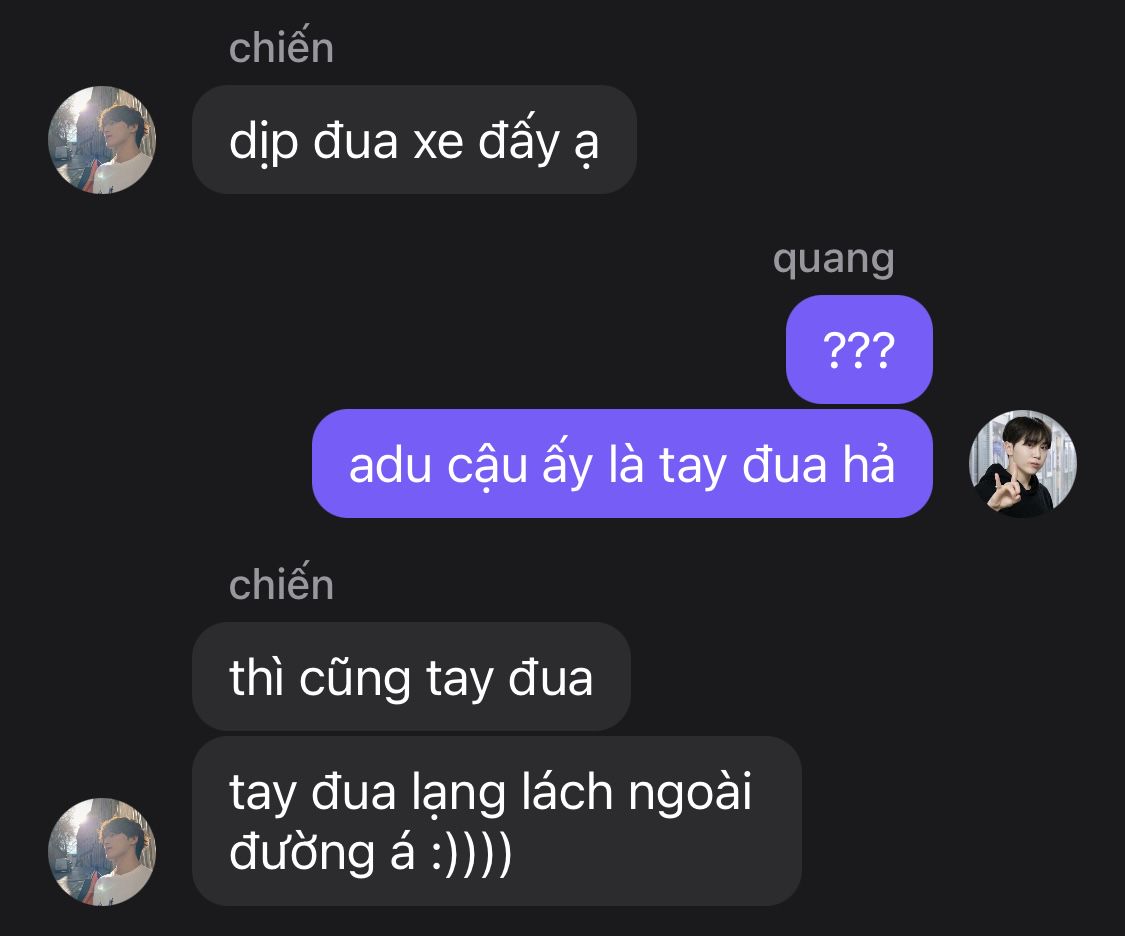
Task: Click 'chiến' name above 'thì cũng tay đua'
Action: tap(281, 585)
